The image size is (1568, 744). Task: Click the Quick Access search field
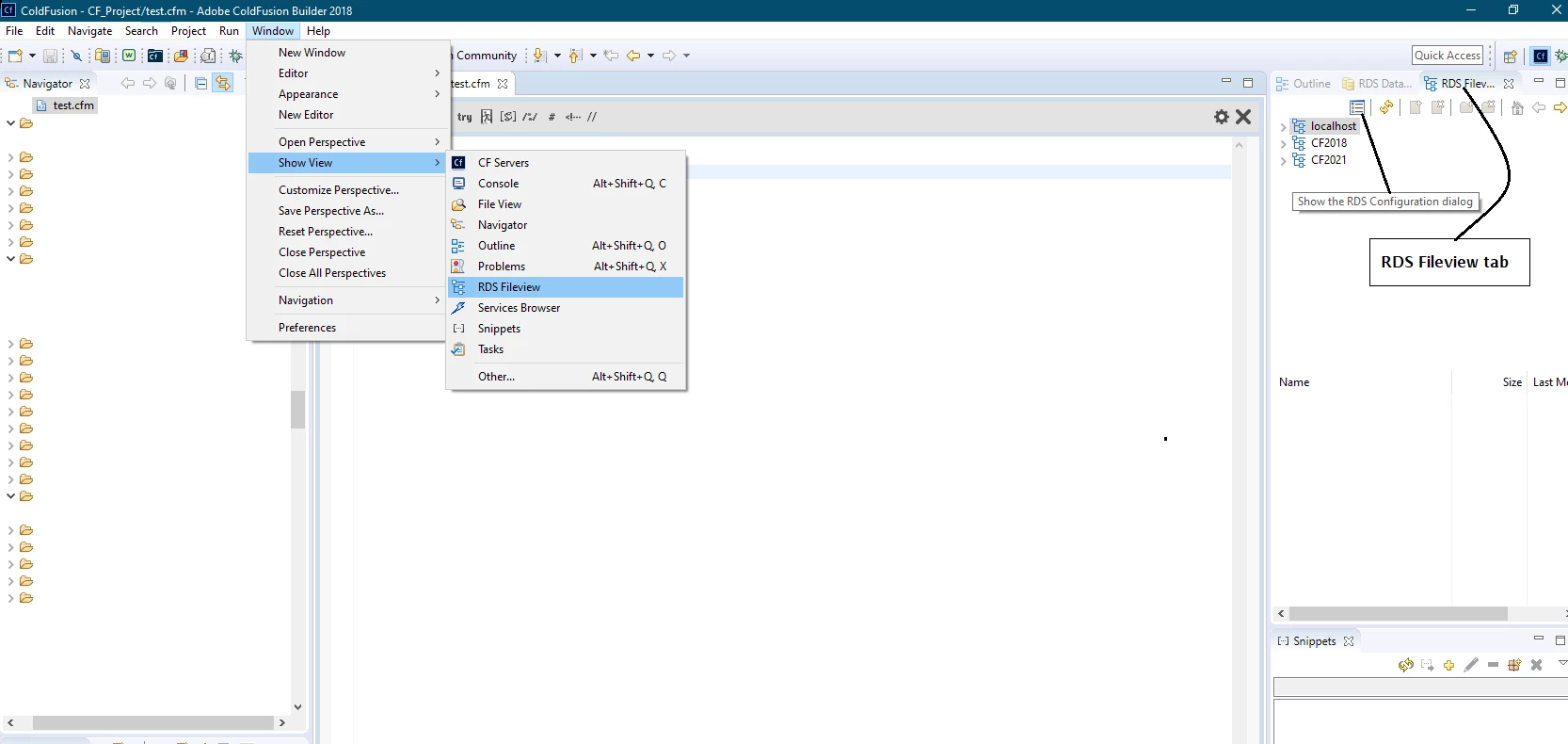[x=1448, y=56]
